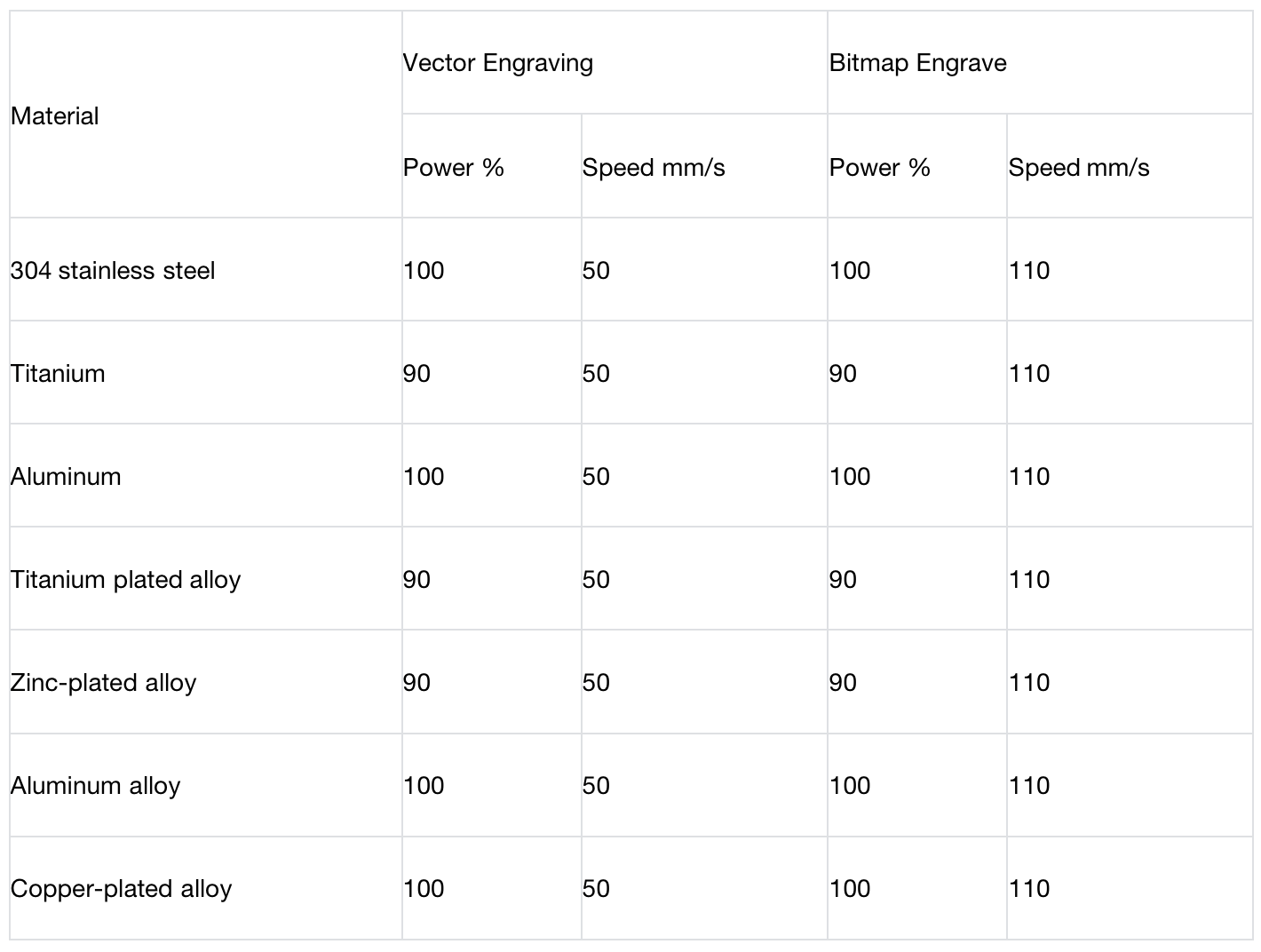Click the Titanium plated alloy cell
Screen dimensions: 1261x952
point(126,580)
